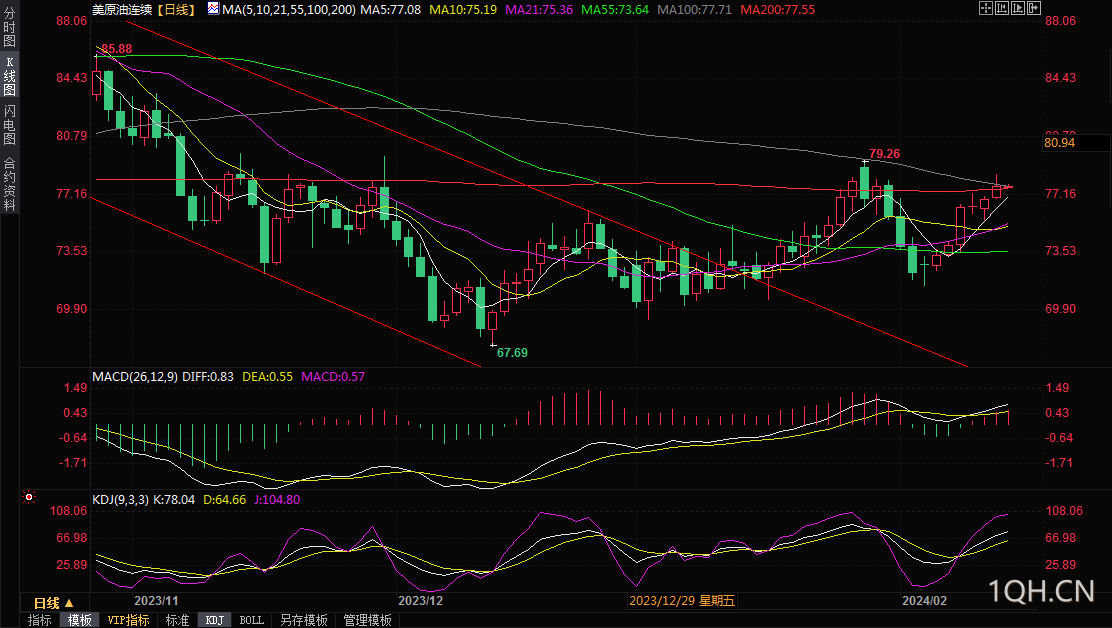1112x628 pixels.
Task: Click the D:64.66 value
Action: 225,500
